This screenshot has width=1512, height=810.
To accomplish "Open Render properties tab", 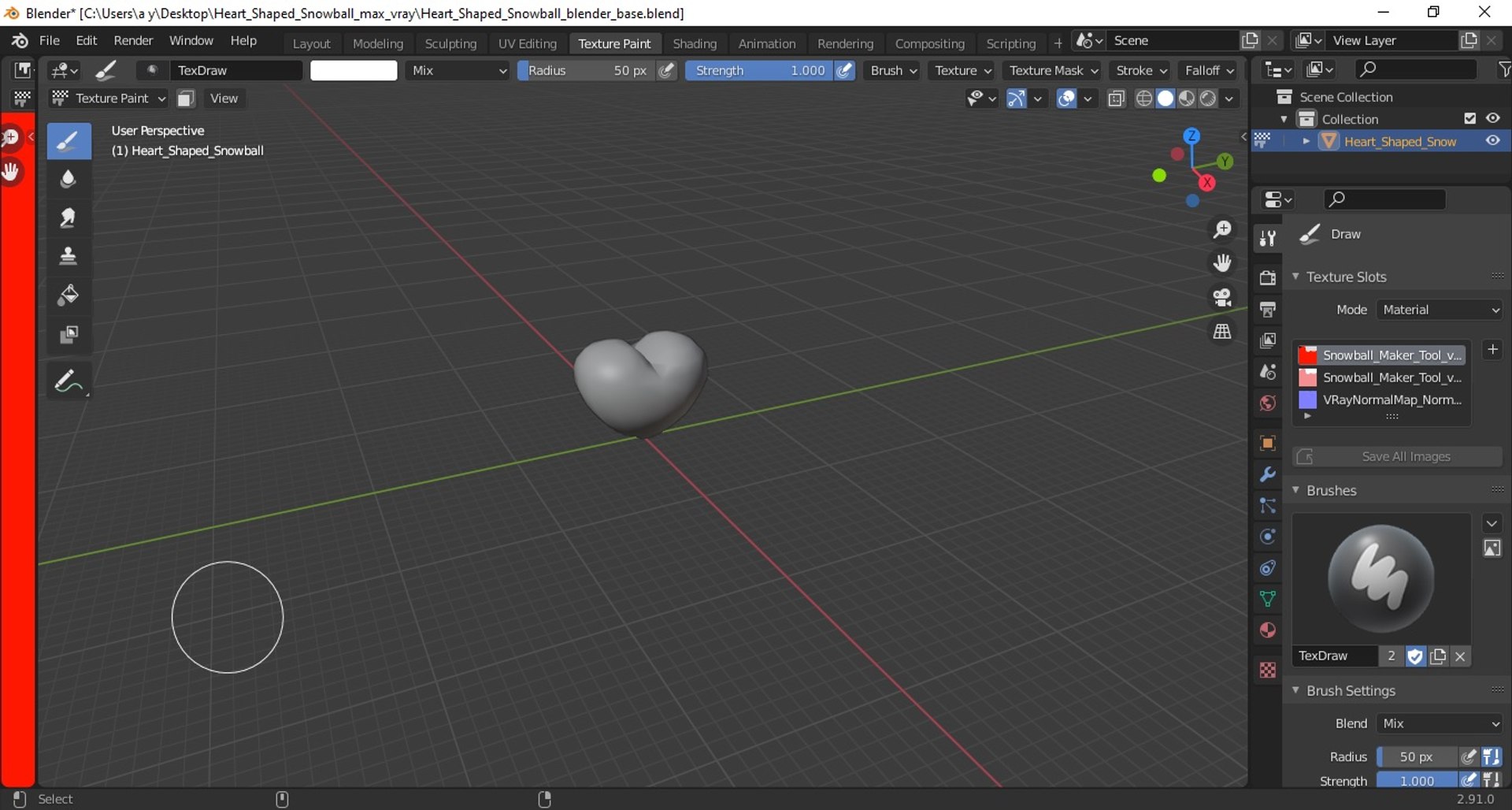I will click(x=1267, y=277).
